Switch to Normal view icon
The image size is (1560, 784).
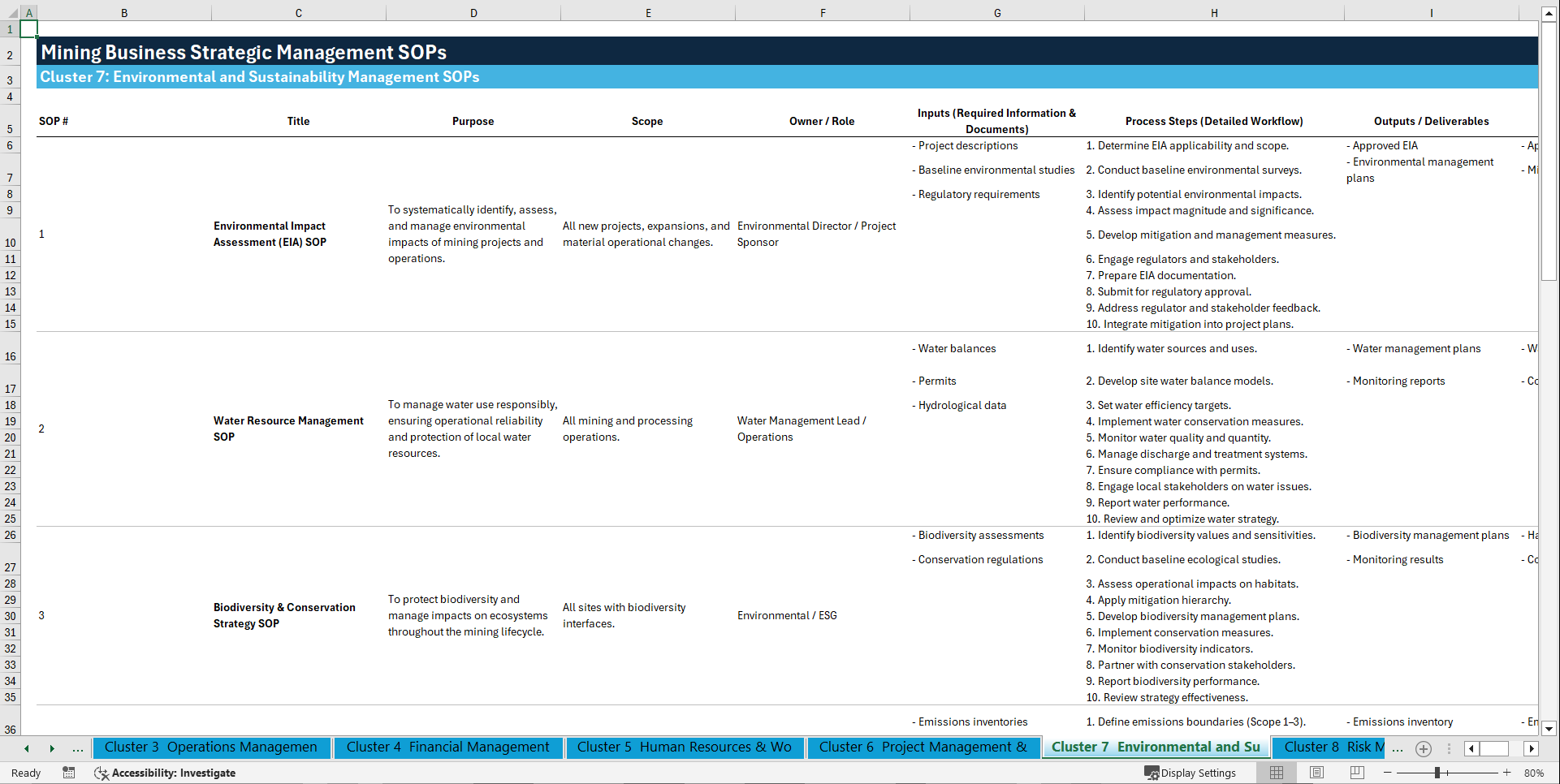tap(1276, 773)
